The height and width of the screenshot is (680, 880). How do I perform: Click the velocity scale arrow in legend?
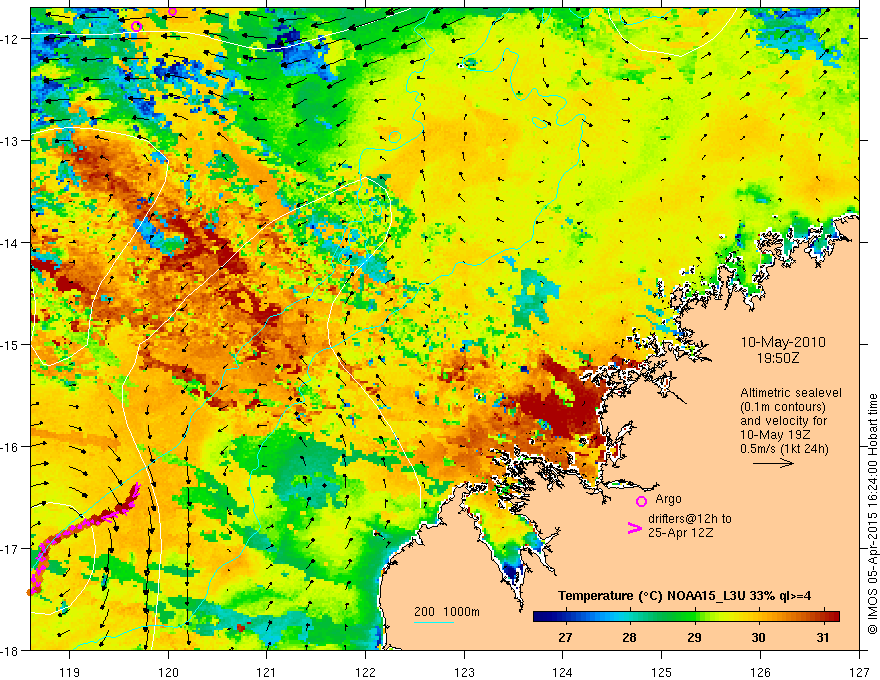tap(773, 463)
